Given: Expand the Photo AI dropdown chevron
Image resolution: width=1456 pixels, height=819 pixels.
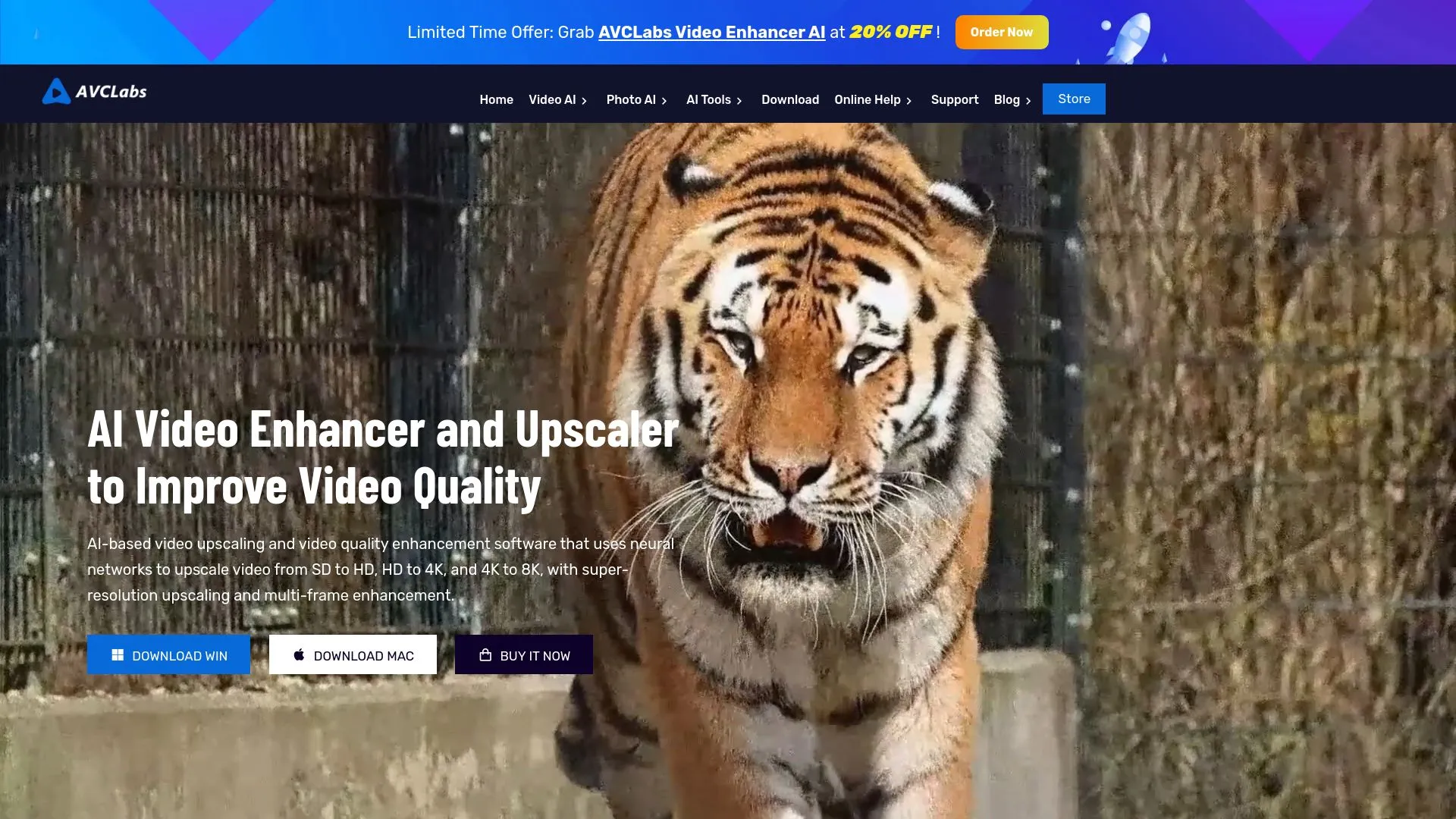Looking at the screenshot, I should pyautogui.click(x=664, y=101).
